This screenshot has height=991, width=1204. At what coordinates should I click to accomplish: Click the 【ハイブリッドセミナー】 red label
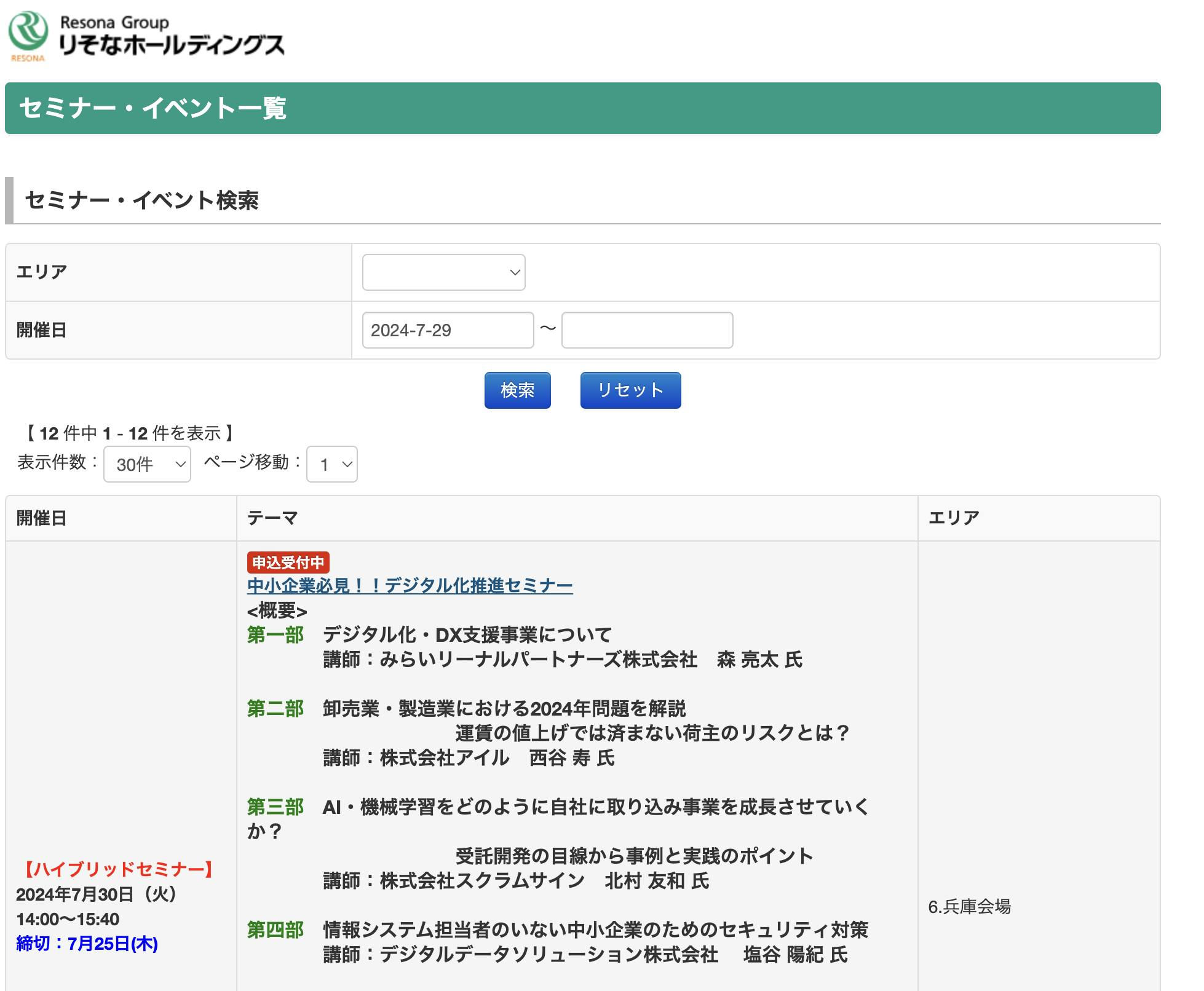(x=118, y=869)
